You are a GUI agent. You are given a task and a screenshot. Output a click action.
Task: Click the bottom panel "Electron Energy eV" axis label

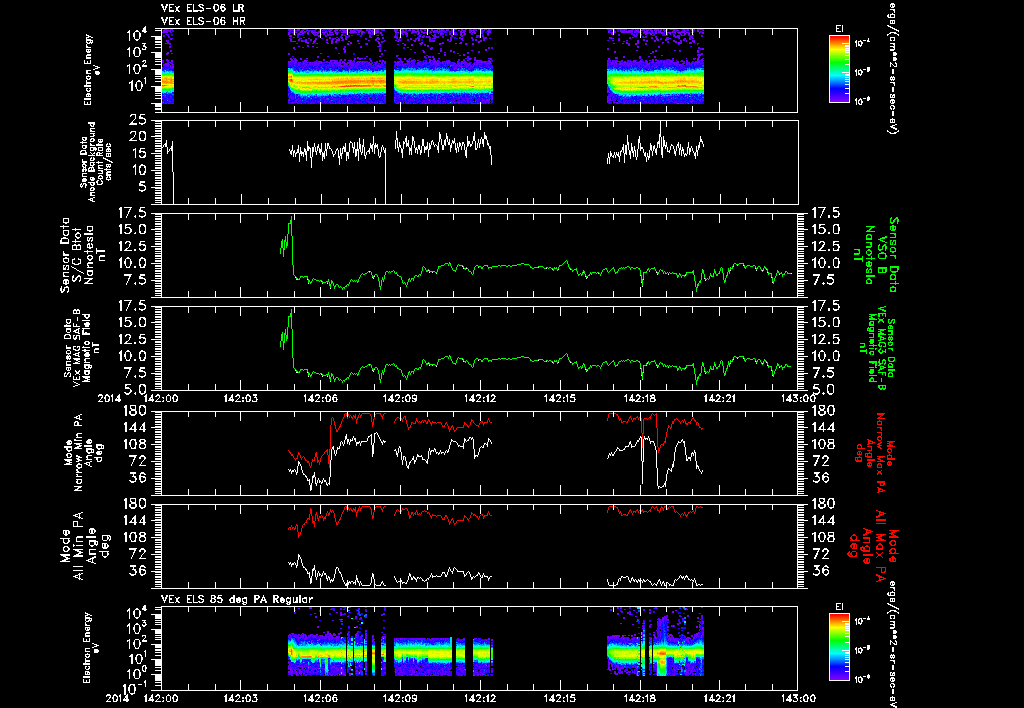(92, 648)
